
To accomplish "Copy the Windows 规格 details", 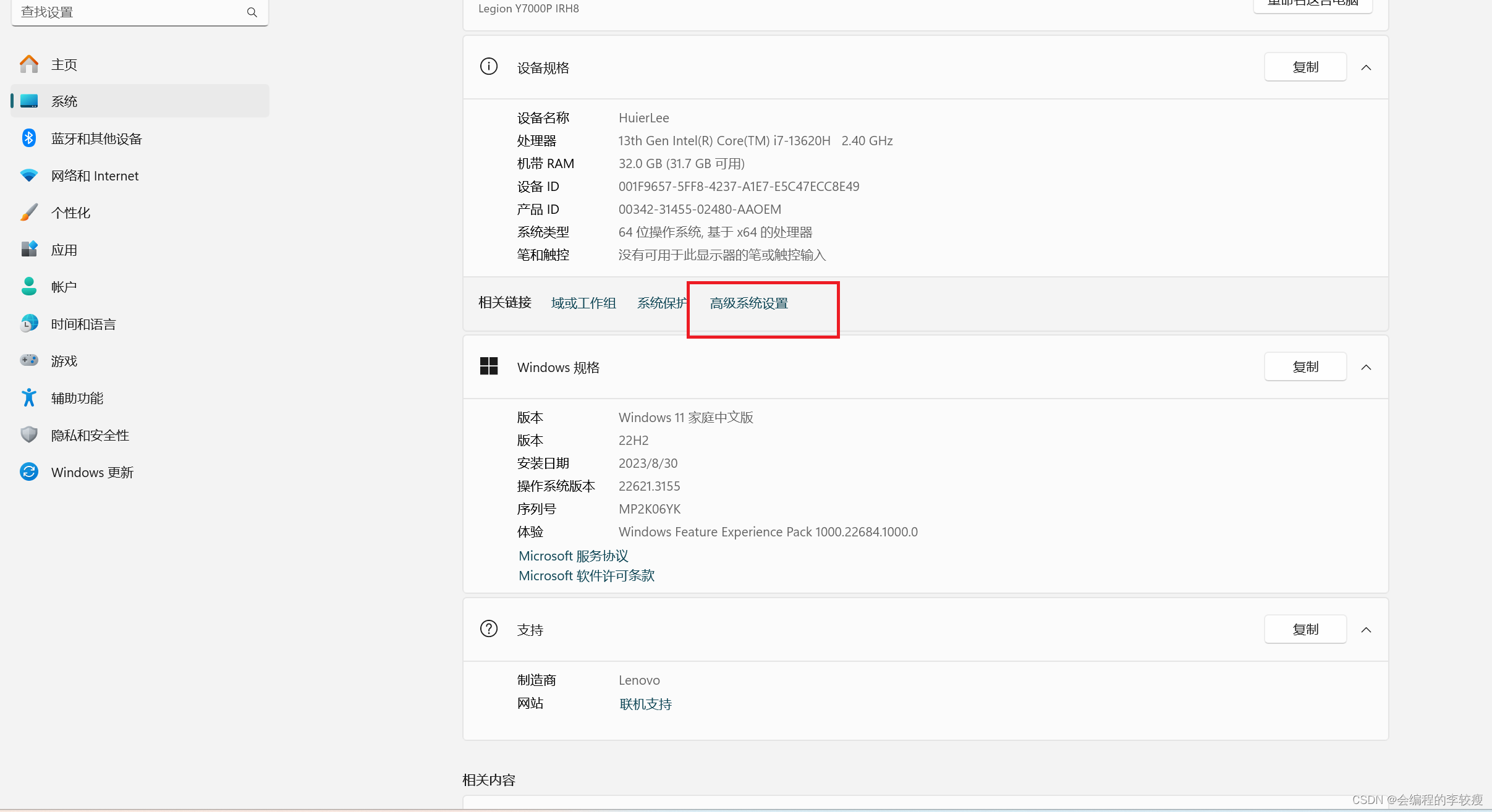I will tap(1305, 366).
